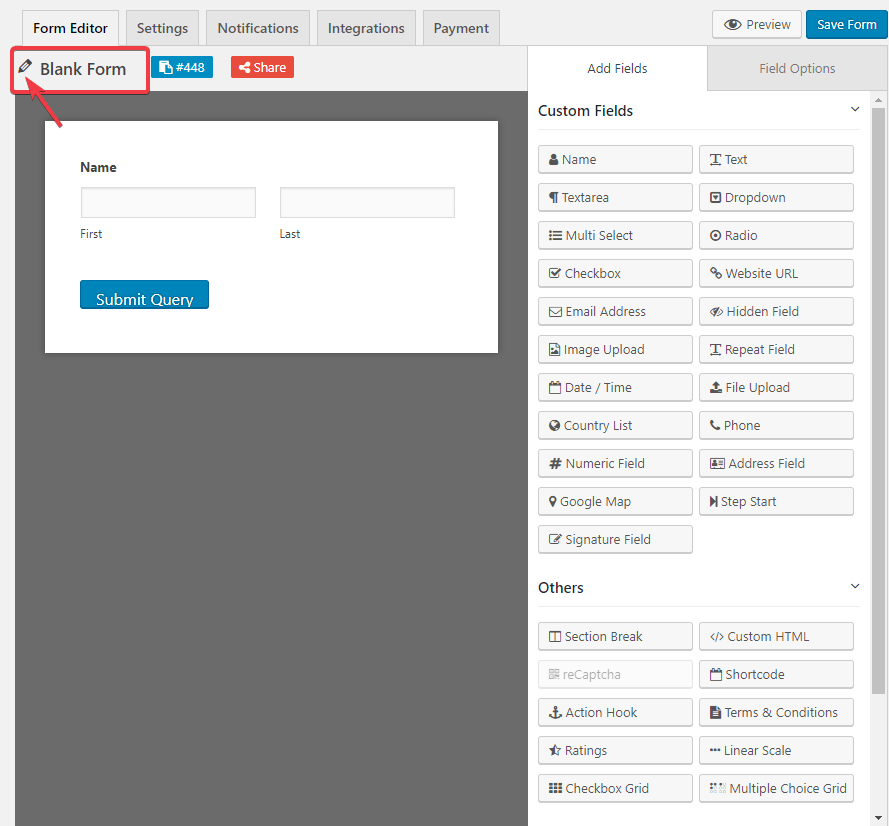Collapse the Others section
889x826 pixels.
(x=854, y=586)
